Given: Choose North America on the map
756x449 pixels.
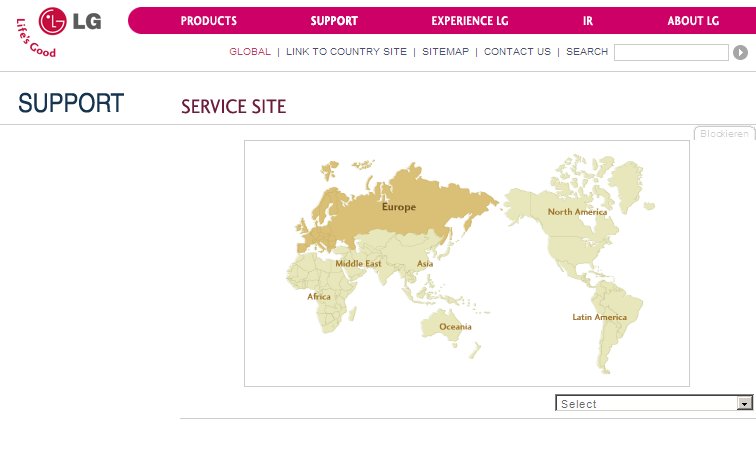Looking at the screenshot, I should coord(577,212).
